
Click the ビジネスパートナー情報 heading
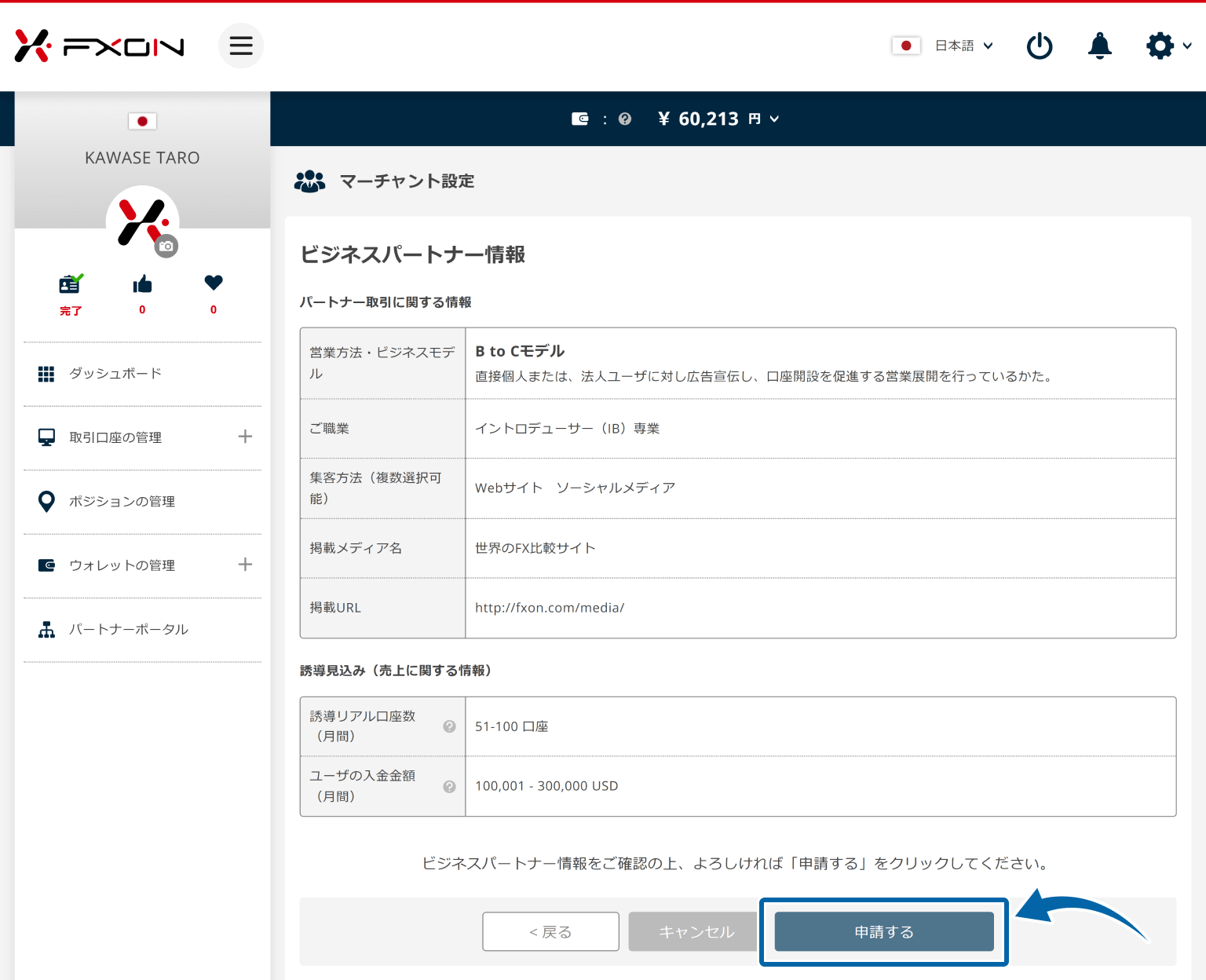click(413, 254)
